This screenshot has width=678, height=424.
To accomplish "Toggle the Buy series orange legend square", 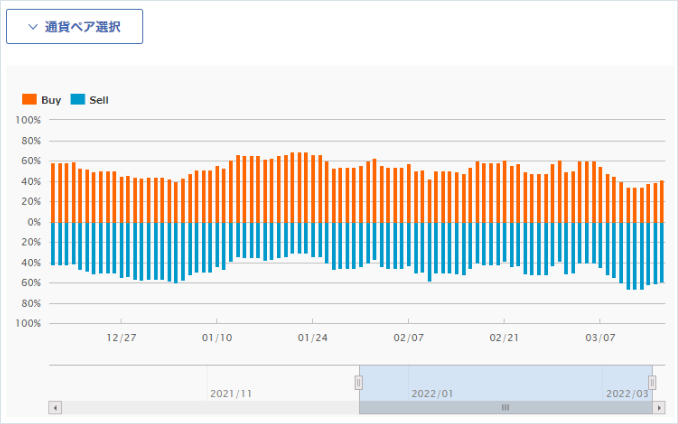I will point(29,100).
